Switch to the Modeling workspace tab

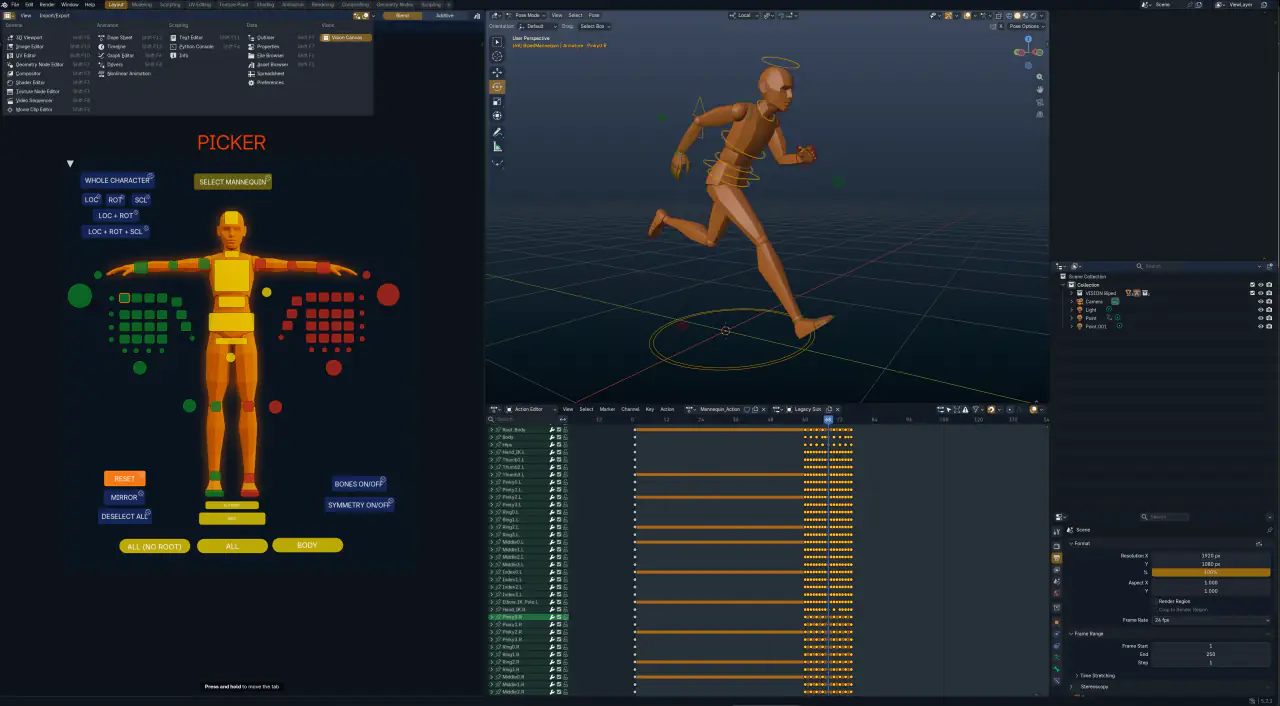point(142,4)
